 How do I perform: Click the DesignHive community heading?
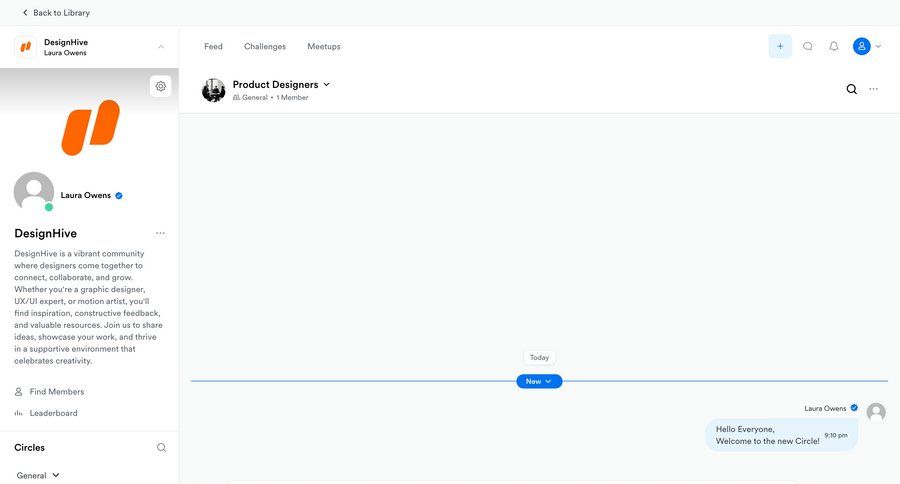[45, 233]
